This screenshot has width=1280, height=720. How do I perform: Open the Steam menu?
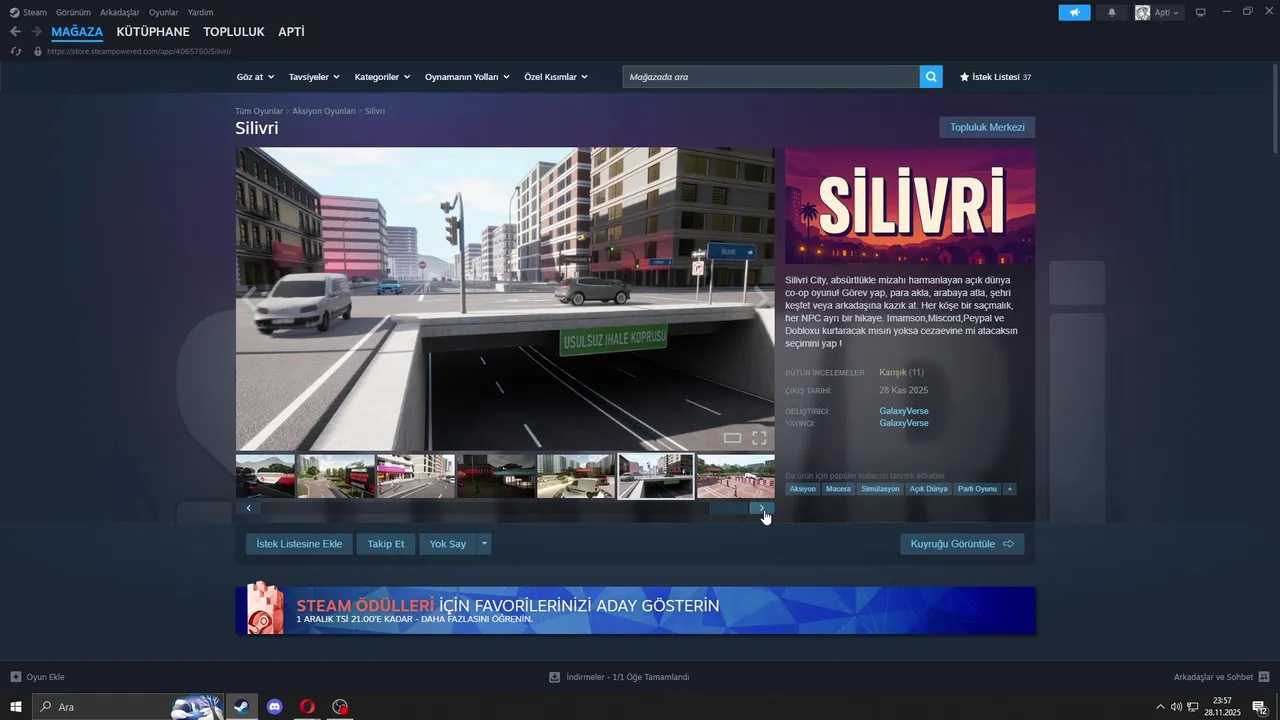click(x=28, y=13)
